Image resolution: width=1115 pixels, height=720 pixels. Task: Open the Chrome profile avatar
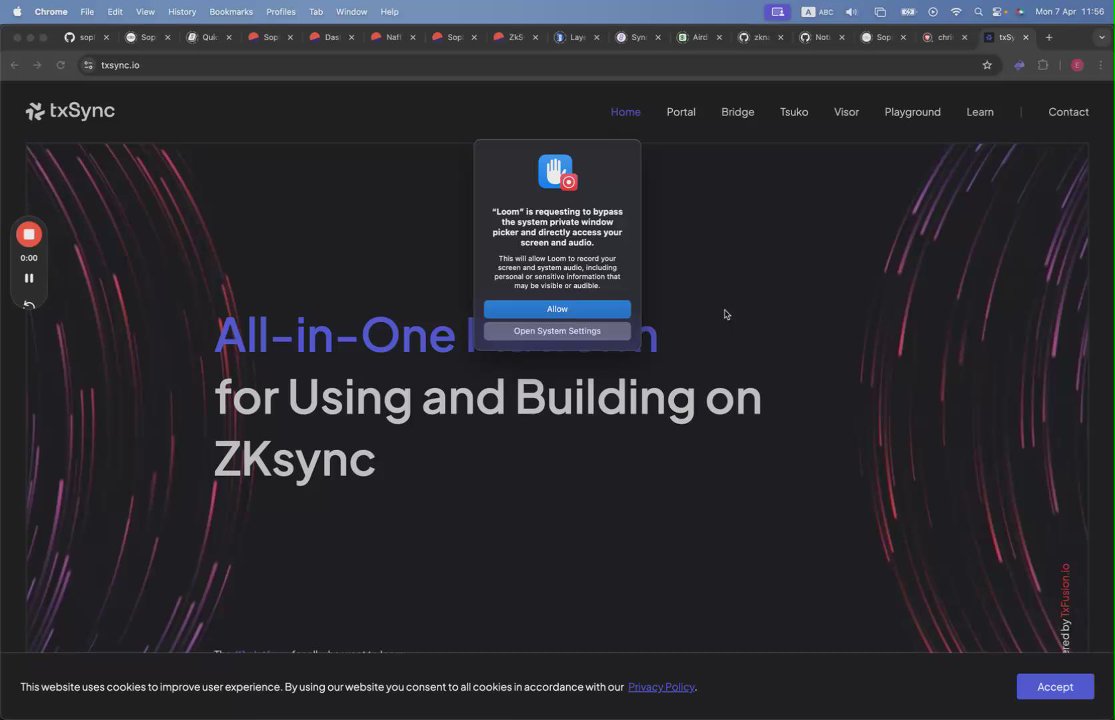(1077, 65)
